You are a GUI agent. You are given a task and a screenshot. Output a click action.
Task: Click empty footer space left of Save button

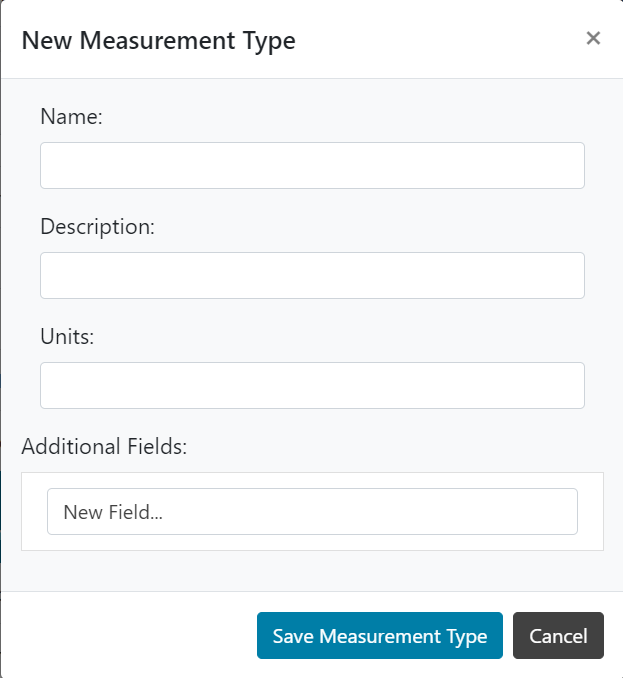(130, 636)
